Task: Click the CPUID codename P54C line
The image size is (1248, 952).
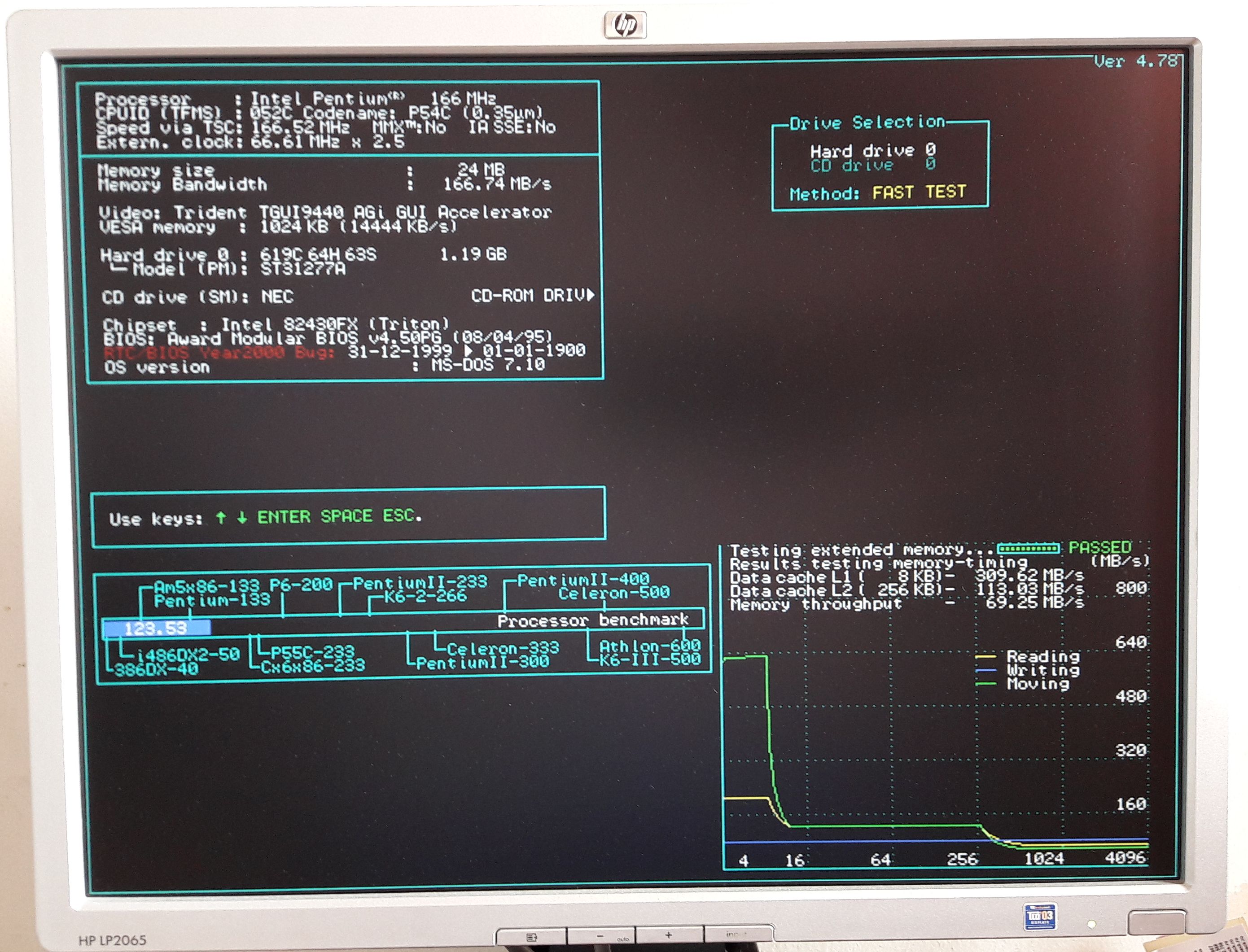Action: click(320, 113)
